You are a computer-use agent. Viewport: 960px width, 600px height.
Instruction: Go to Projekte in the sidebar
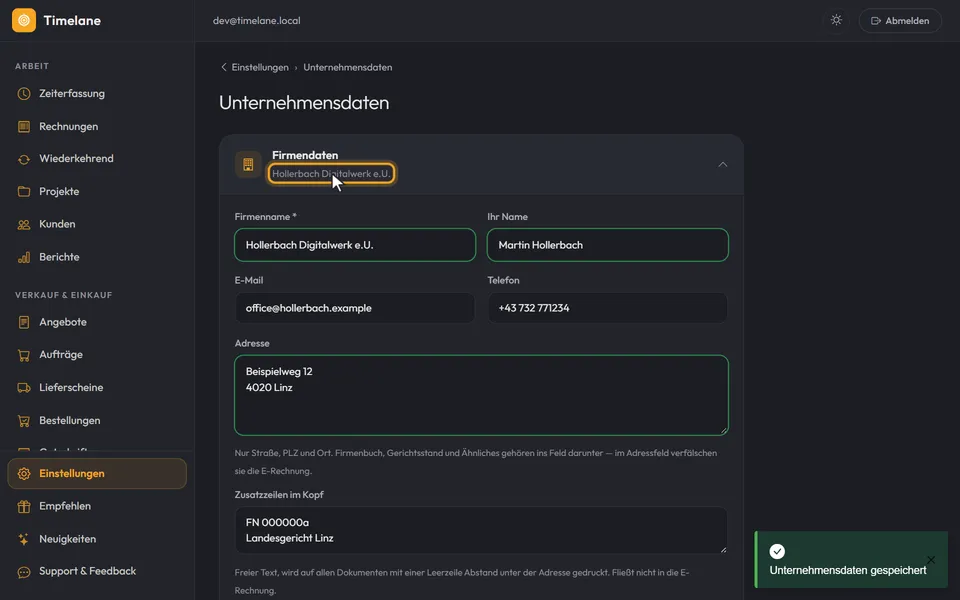[97, 192]
